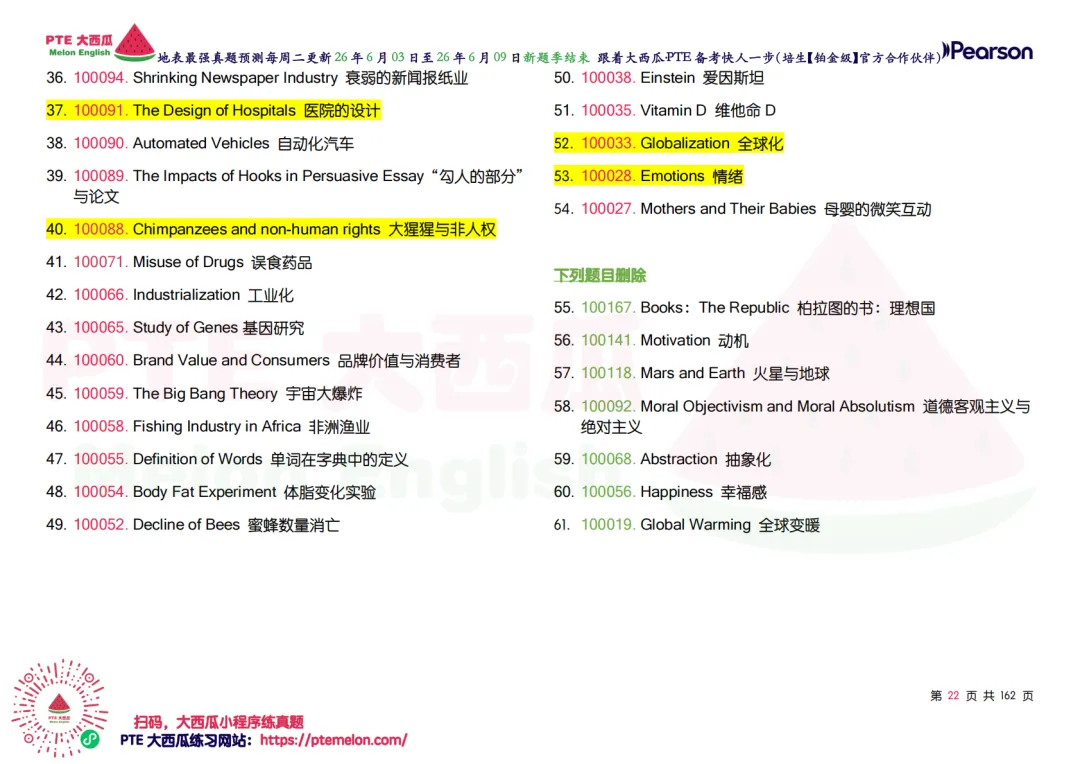The height and width of the screenshot is (764, 1080).
Task: Select highlighted item Chimpanzees and non-human rights
Action: [271, 229]
